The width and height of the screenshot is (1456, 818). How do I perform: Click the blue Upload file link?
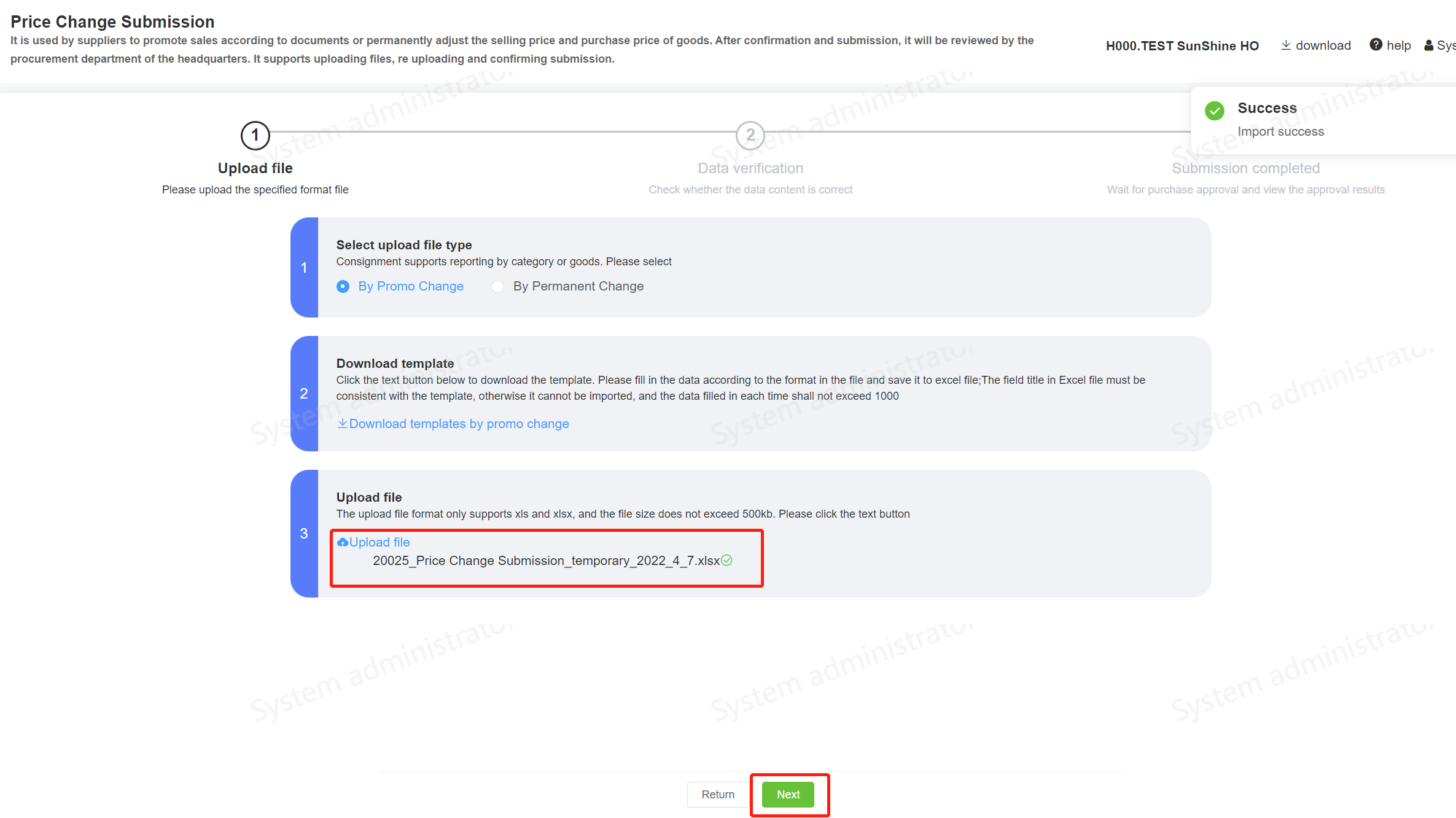(x=379, y=542)
